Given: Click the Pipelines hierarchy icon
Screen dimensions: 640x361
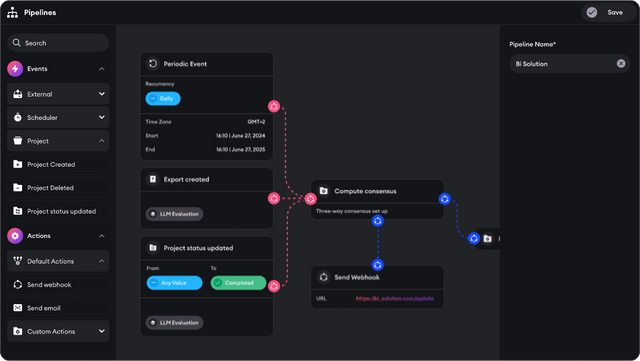Looking at the screenshot, I should click(x=13, y=13).
